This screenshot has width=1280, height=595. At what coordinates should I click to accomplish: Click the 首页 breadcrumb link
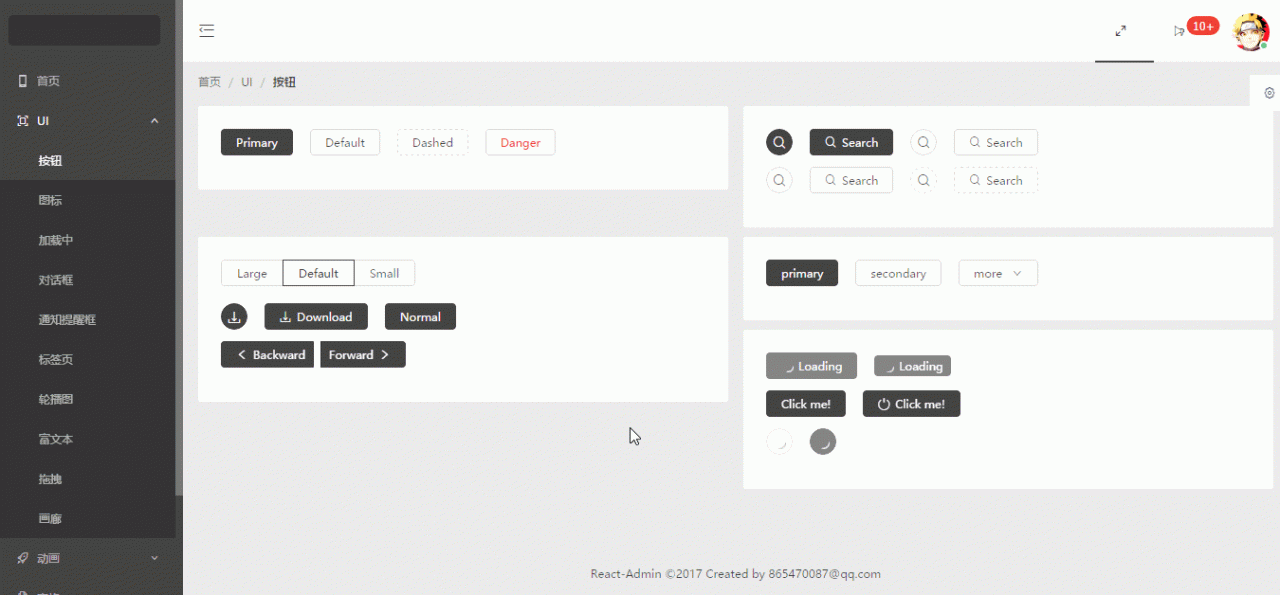209,82
